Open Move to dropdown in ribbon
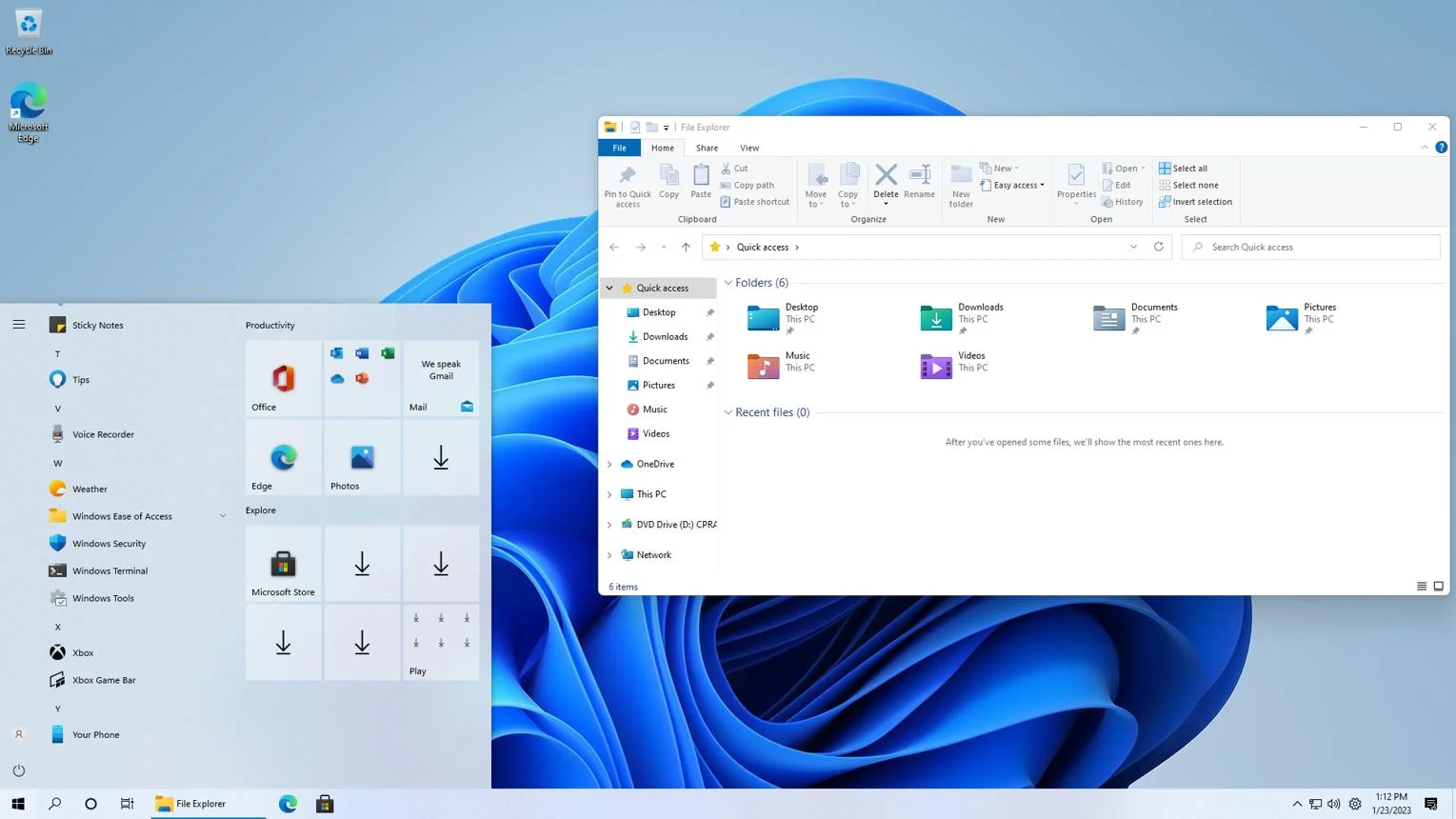 point(816,187)
